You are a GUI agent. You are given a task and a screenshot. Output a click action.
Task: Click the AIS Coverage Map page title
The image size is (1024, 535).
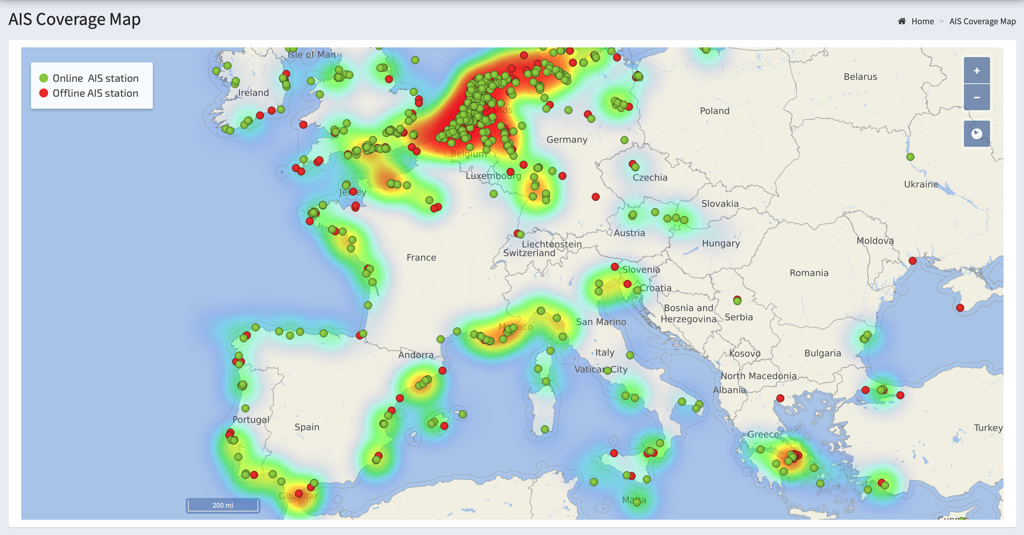75,19
